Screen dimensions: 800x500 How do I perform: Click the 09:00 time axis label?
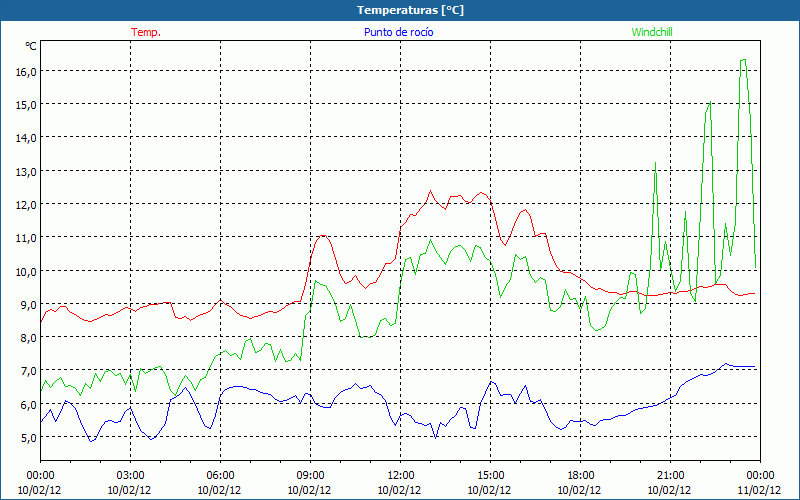310,476
